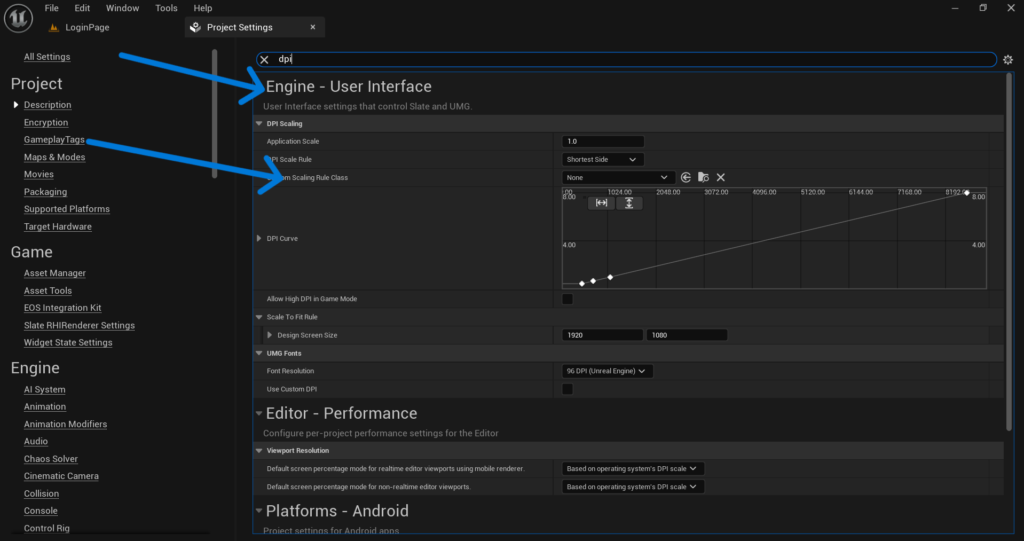This screenshot has width=1024, height=541.
Task: Open All Settings link
Action: click(47, 57)
